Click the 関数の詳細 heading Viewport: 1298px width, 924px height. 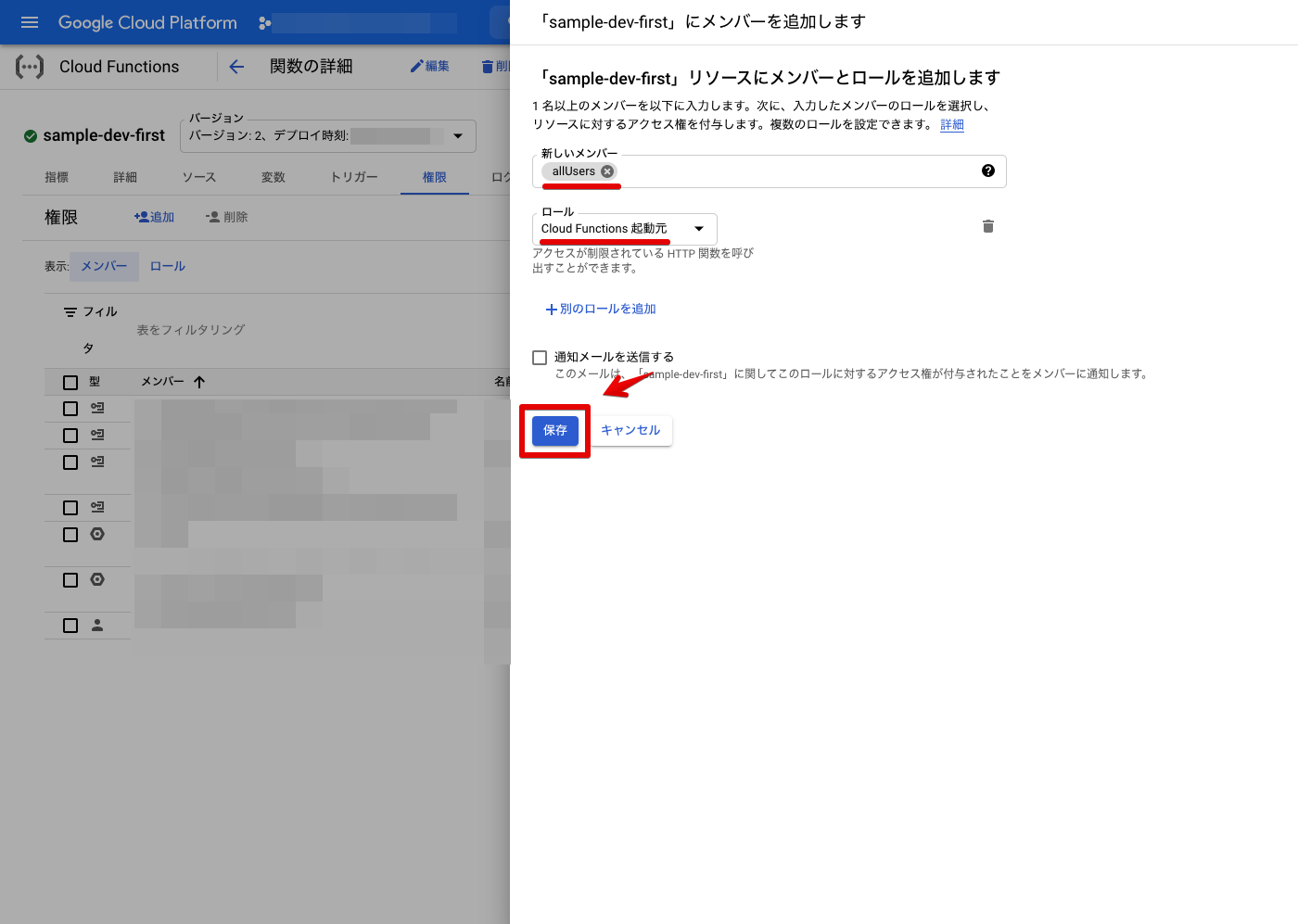[311, 67]
